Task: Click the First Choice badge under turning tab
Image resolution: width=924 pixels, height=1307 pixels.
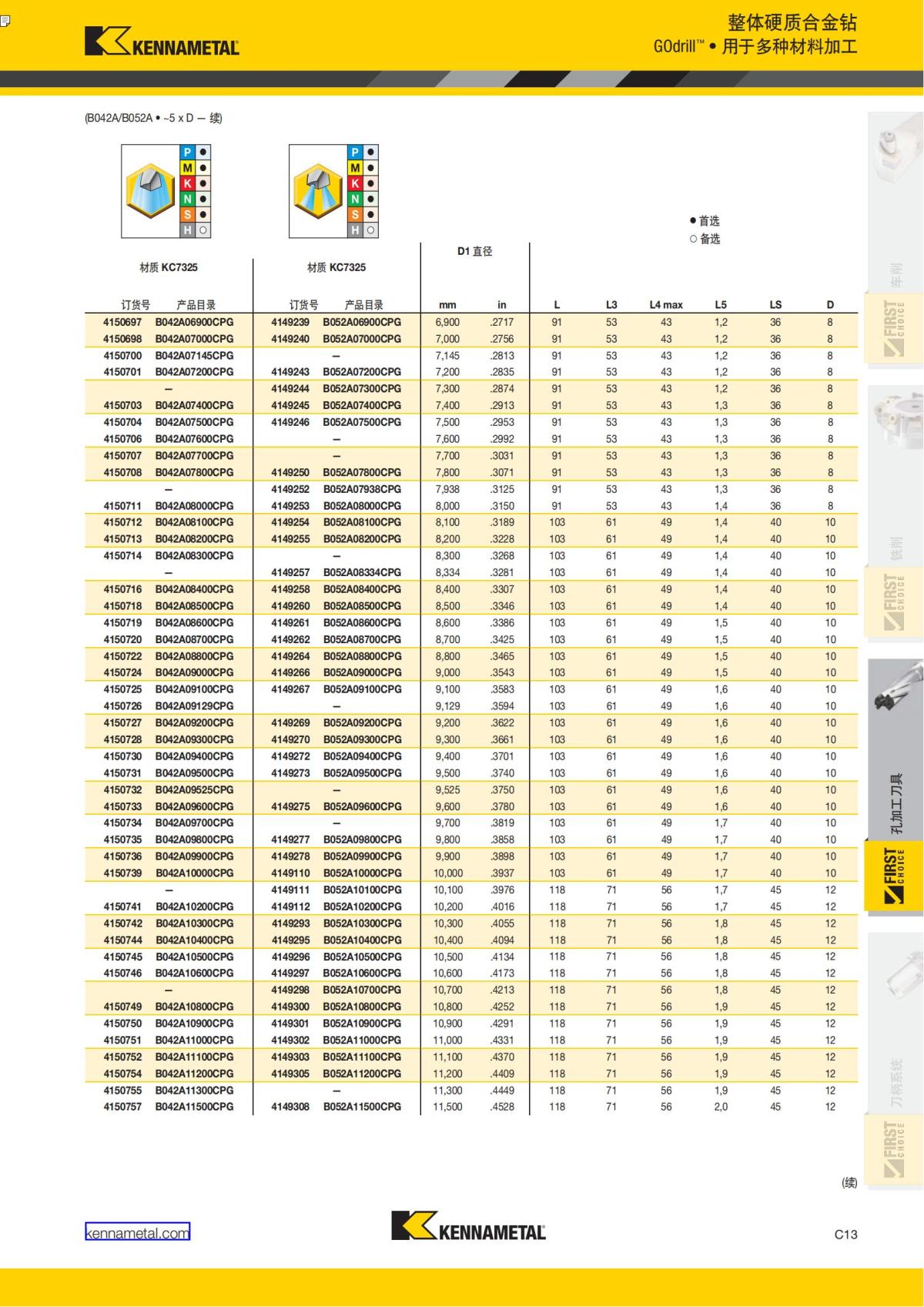Action: (x=895, y=327)
